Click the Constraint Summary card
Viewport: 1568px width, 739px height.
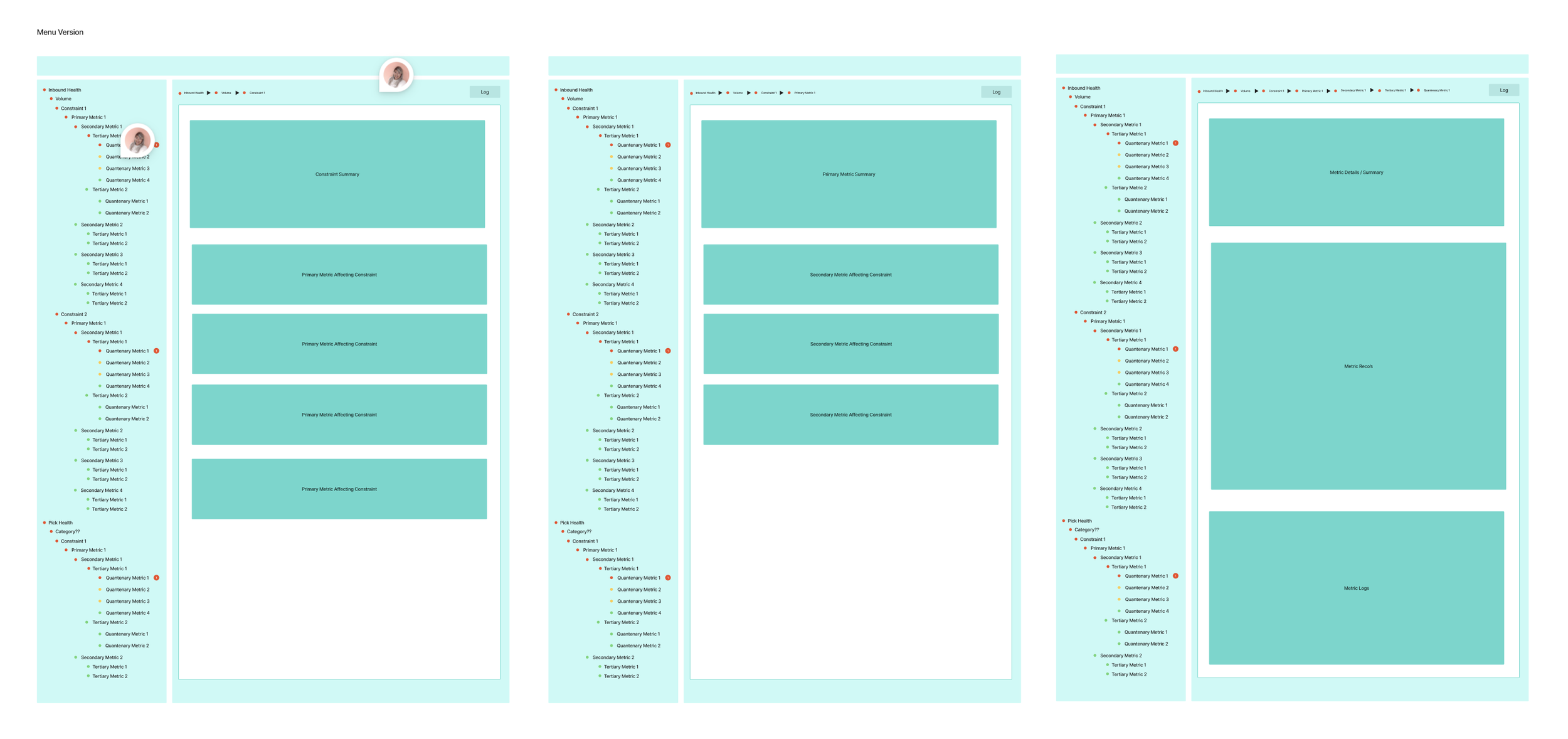337,174
